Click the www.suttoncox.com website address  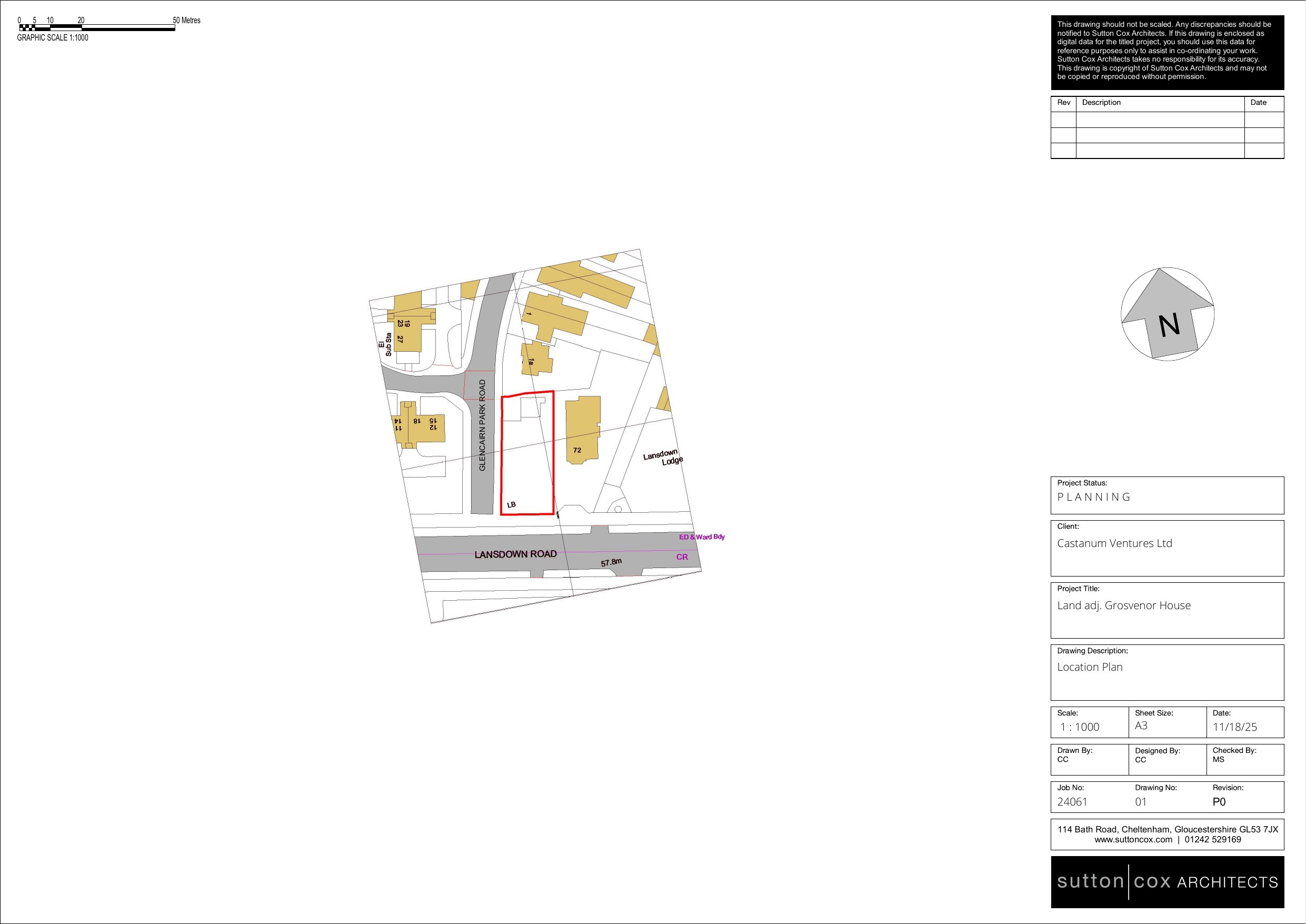coord(1133,839)
